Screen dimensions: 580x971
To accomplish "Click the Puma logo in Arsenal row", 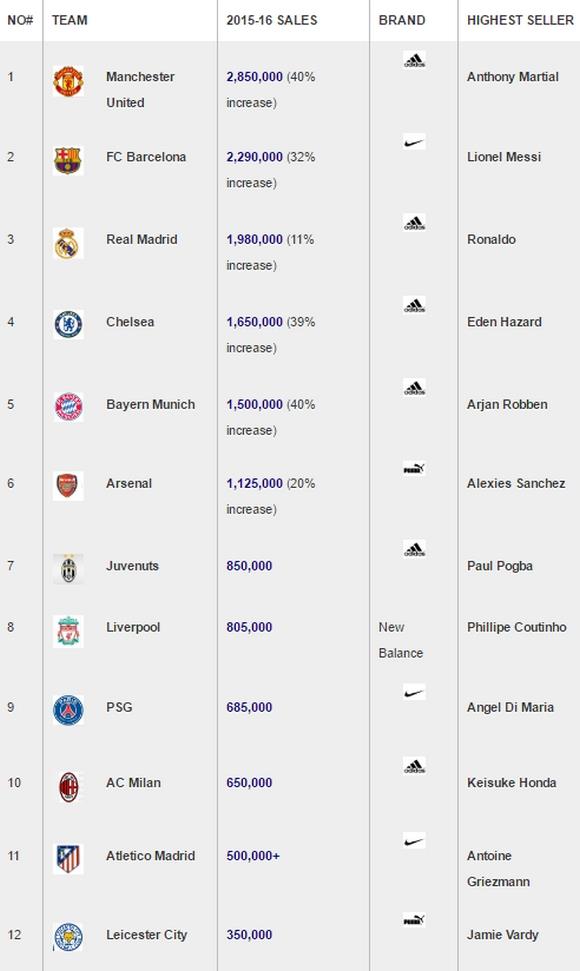I will (414, 469).
